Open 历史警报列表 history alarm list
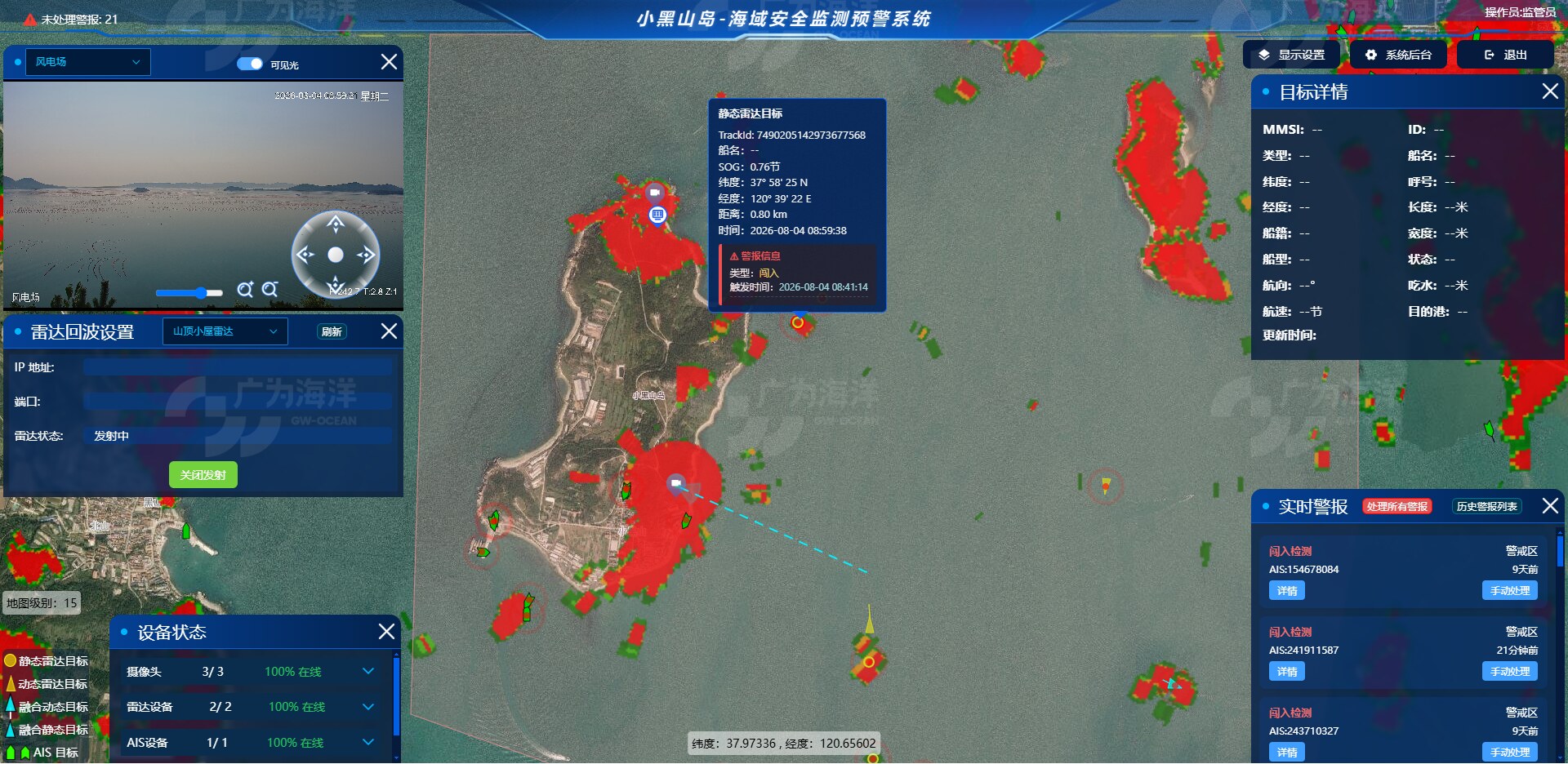The width and height of the screenshot is (1568, 764). [x=1486, y=507]
